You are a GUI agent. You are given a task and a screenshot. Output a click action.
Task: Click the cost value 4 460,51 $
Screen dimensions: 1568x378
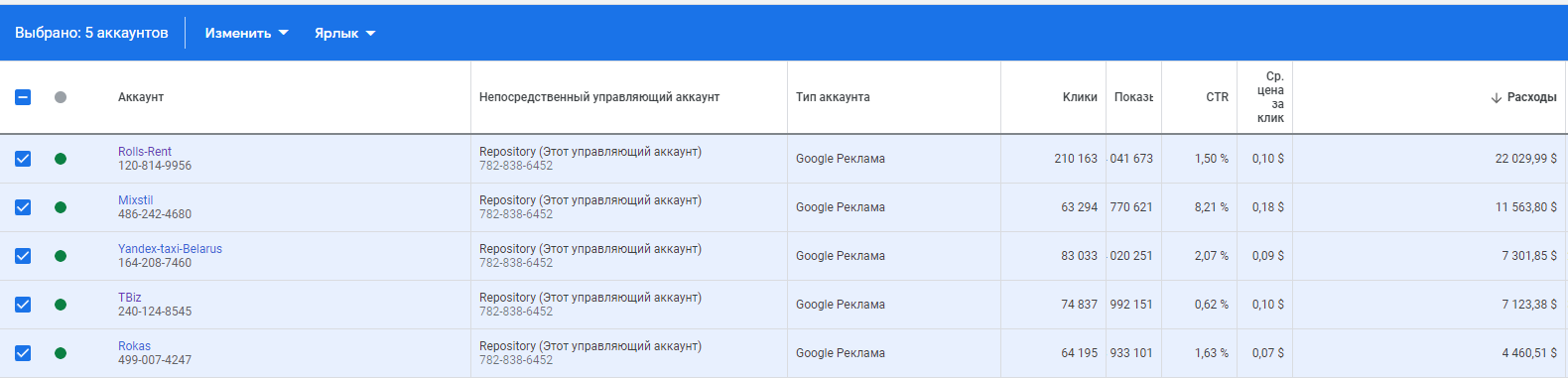click(1529, 353)
